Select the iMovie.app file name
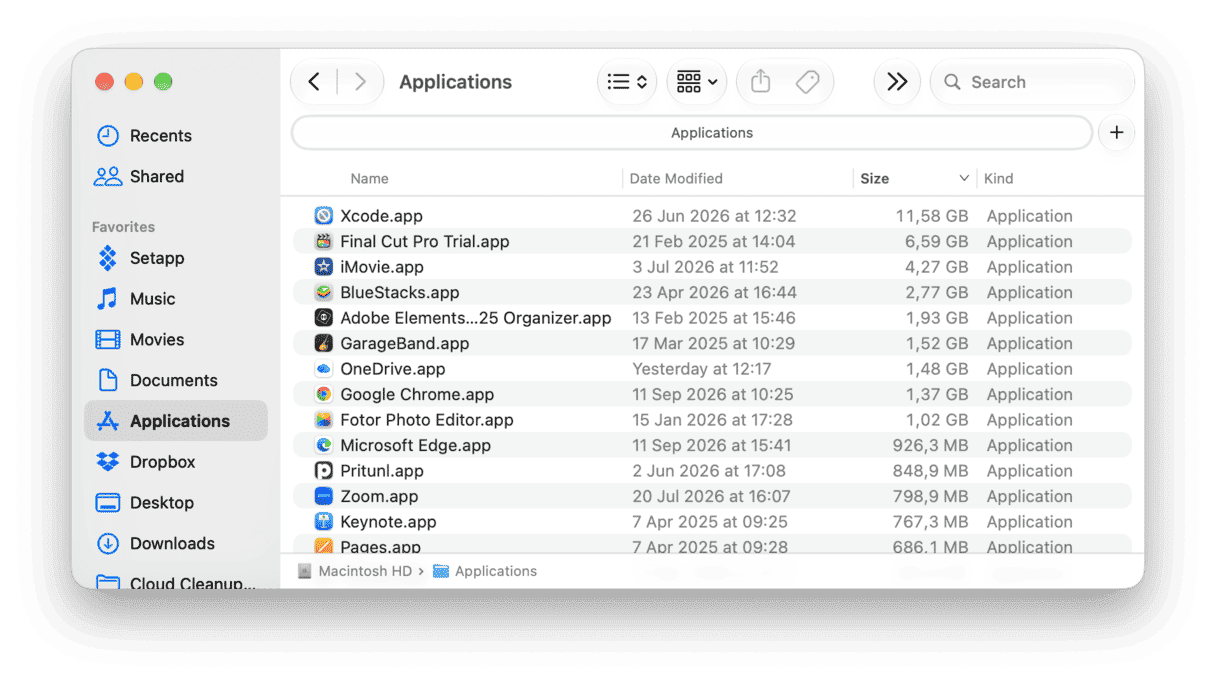The width and height of the screenshot is (1216, 683). [x=382, y=267]
